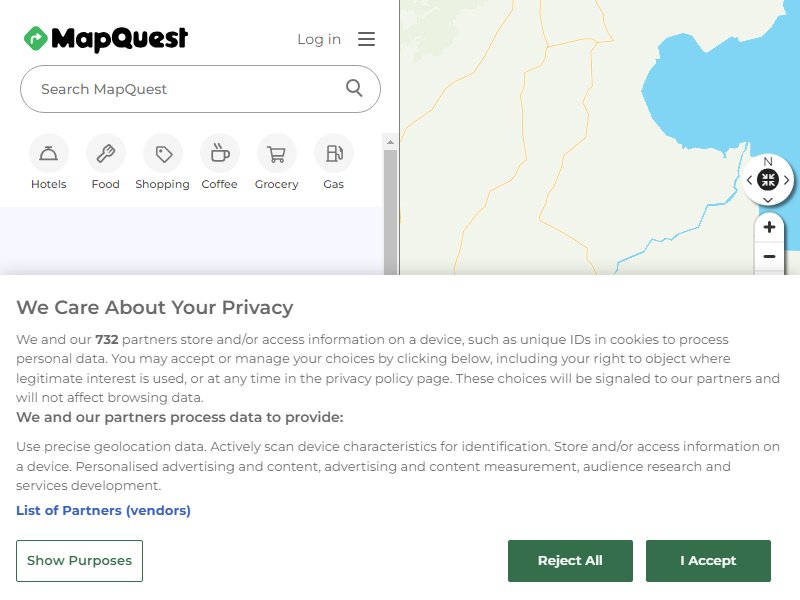Select the Coffee cup icon

click(220, 153)
